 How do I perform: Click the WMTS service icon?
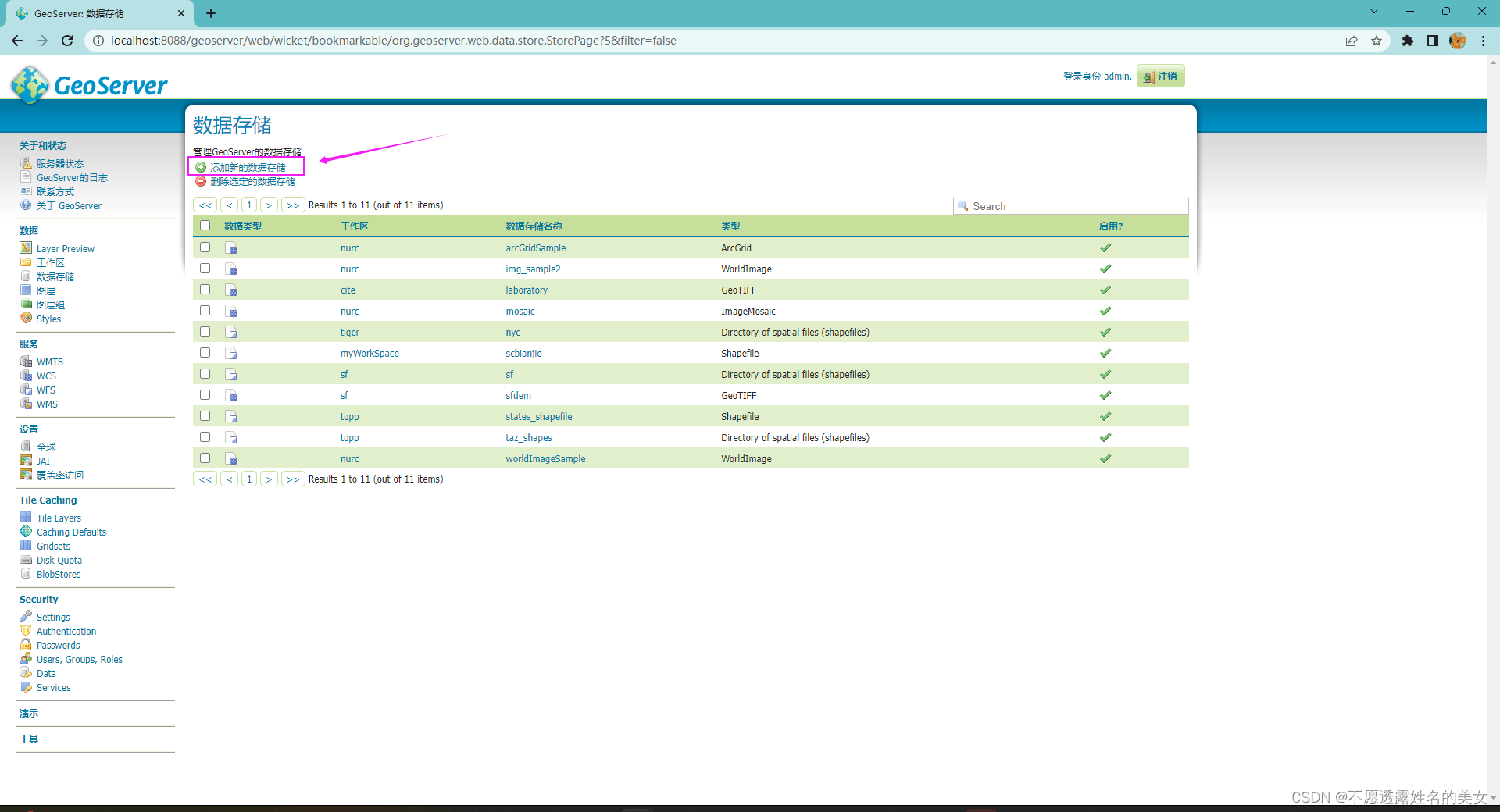click(26, 361)
